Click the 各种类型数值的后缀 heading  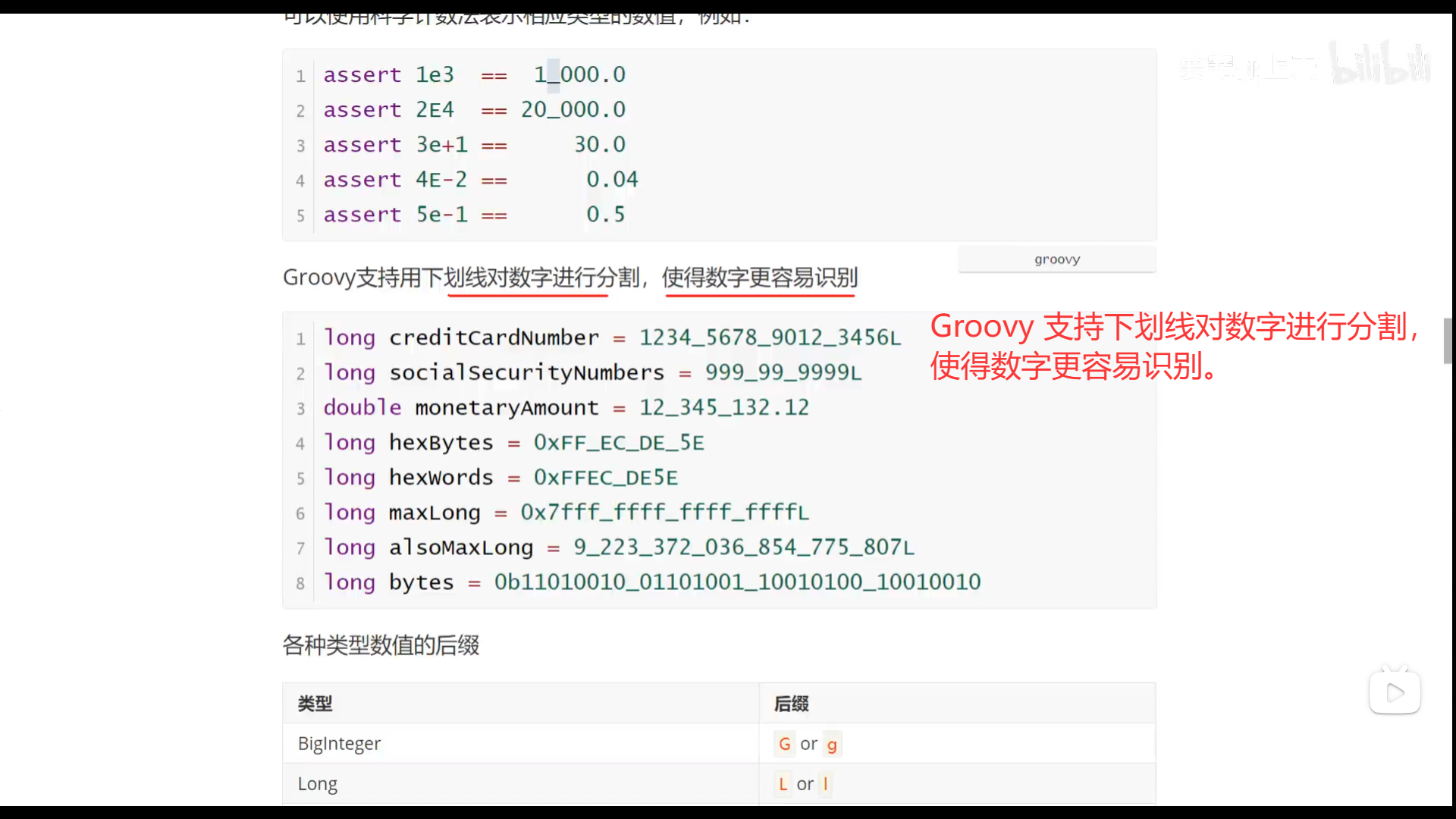click(381, 645)
